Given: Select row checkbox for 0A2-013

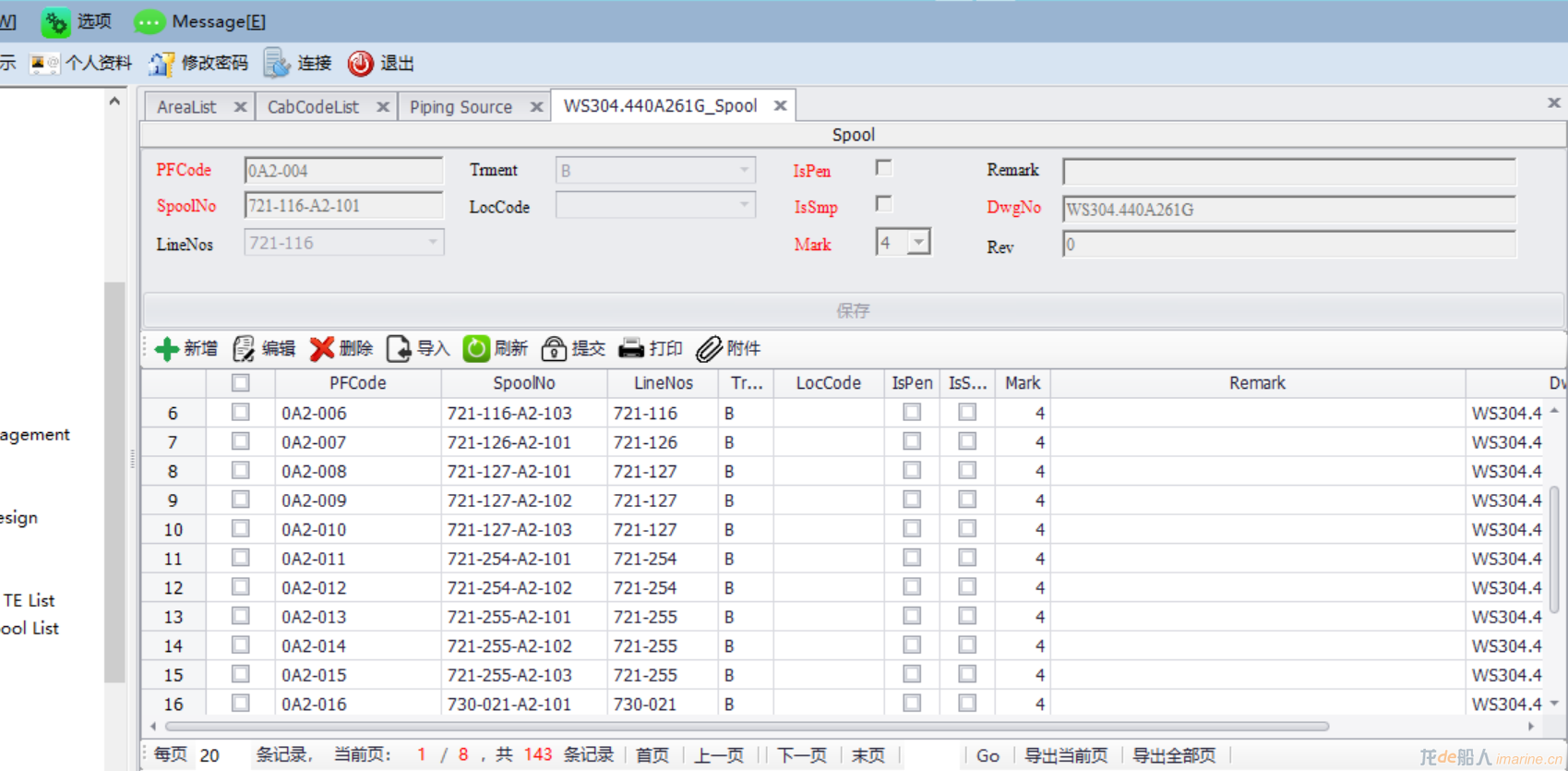Looking at the screenshot, I should (x=241, y=616).
